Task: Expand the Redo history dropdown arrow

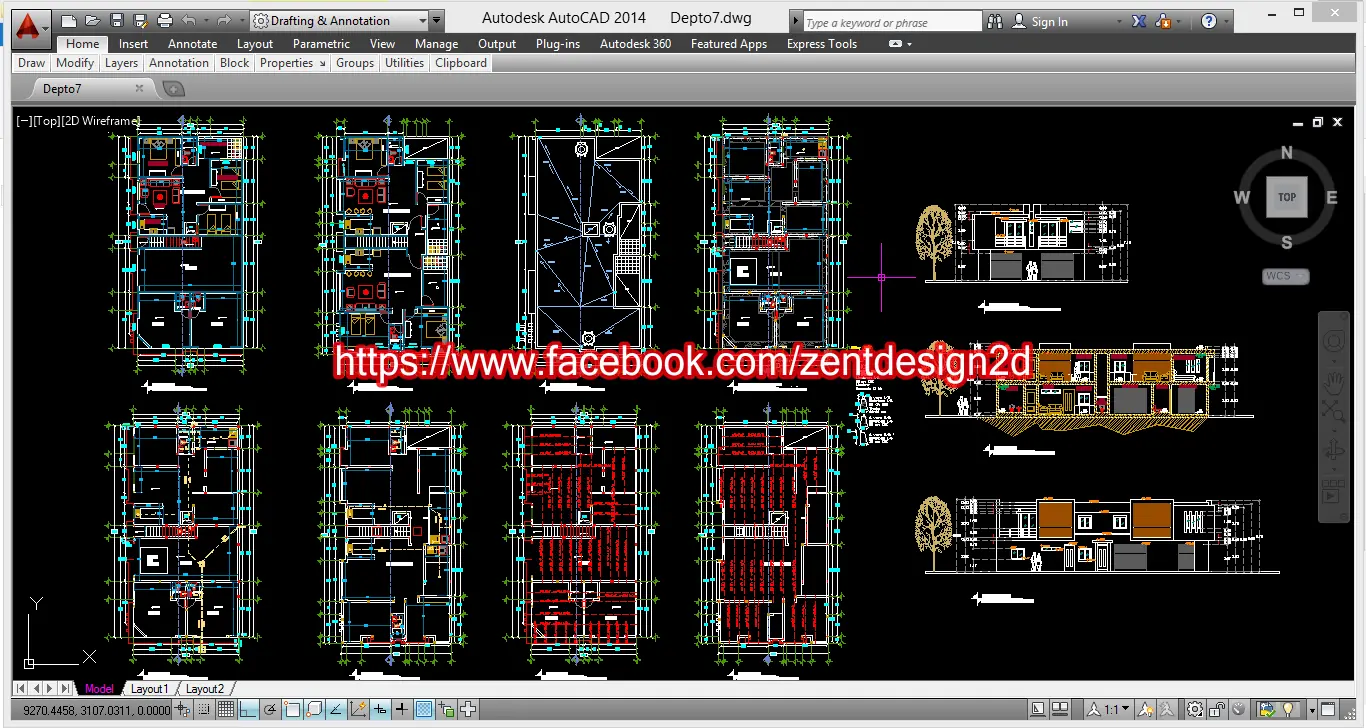Action: (x=240, y=20)
